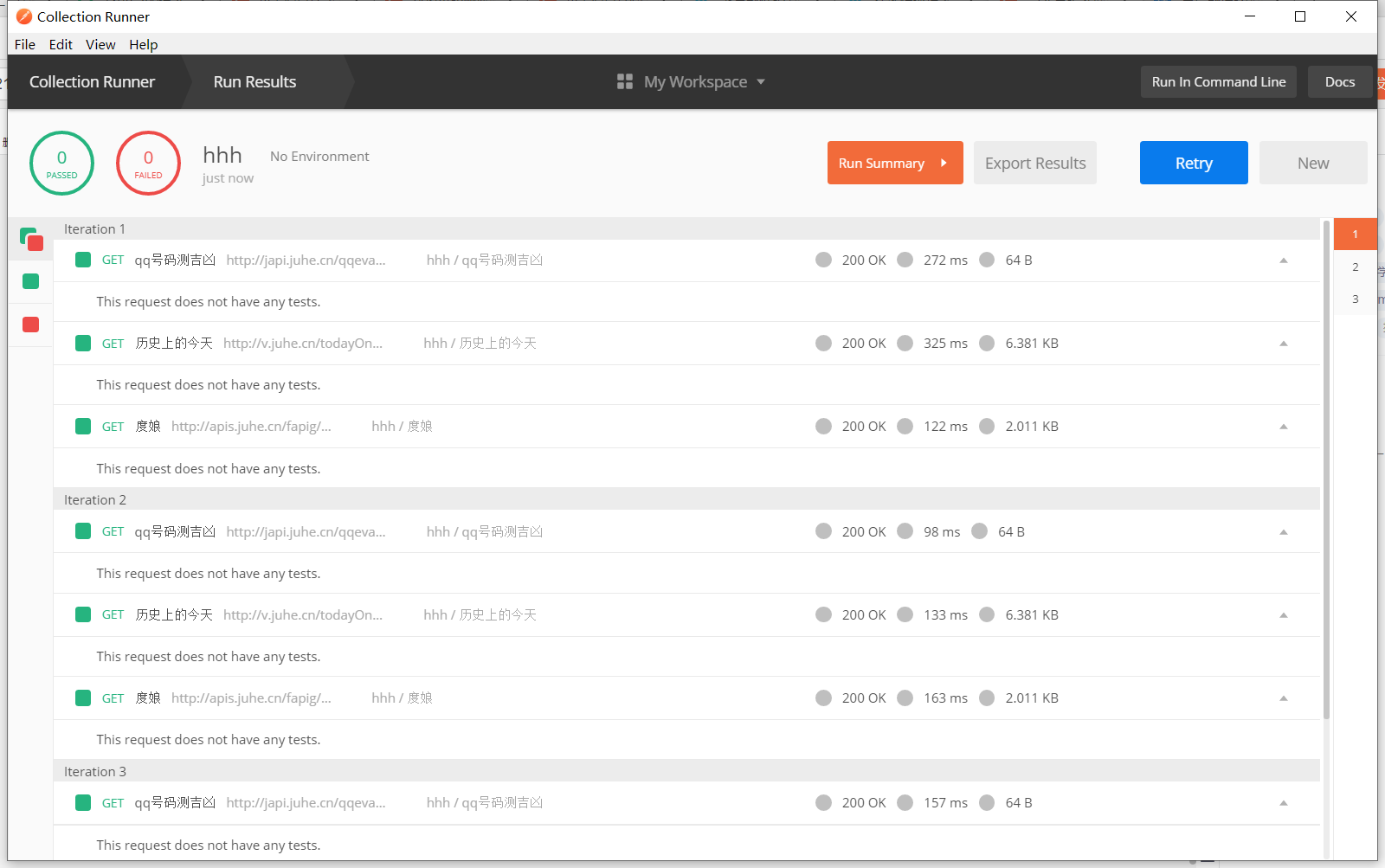
Task: Collapse 历史上的今天 request with 133 ms
Action: point(1284,615)
